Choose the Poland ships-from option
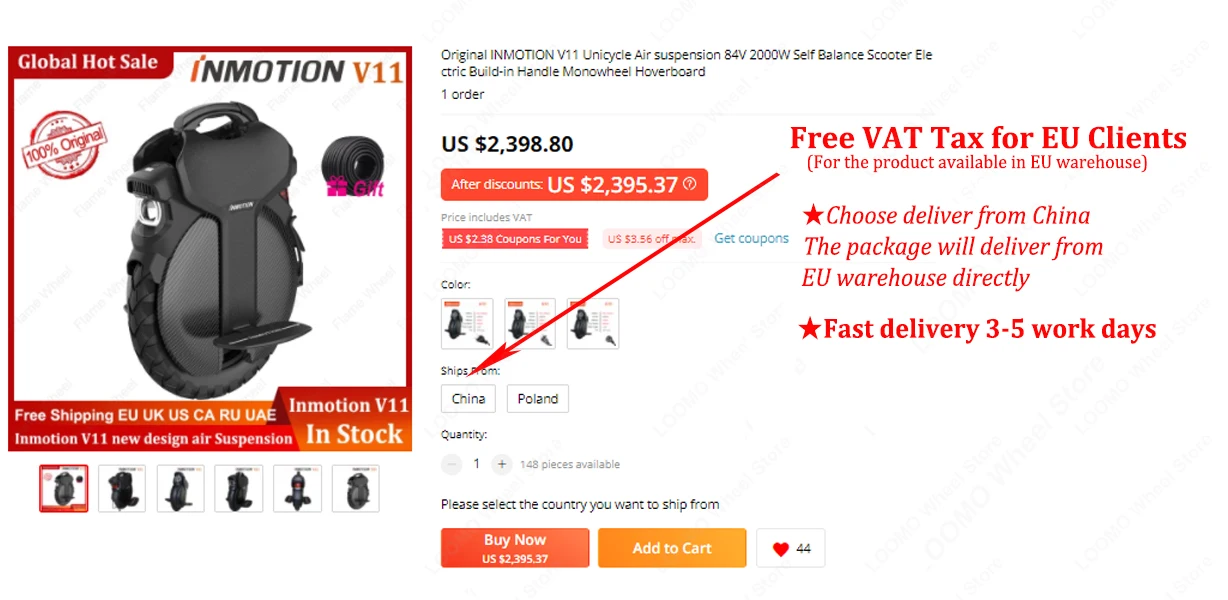Screen dimensions: 1228x600 pyautogui.click(x=538, y=398)
